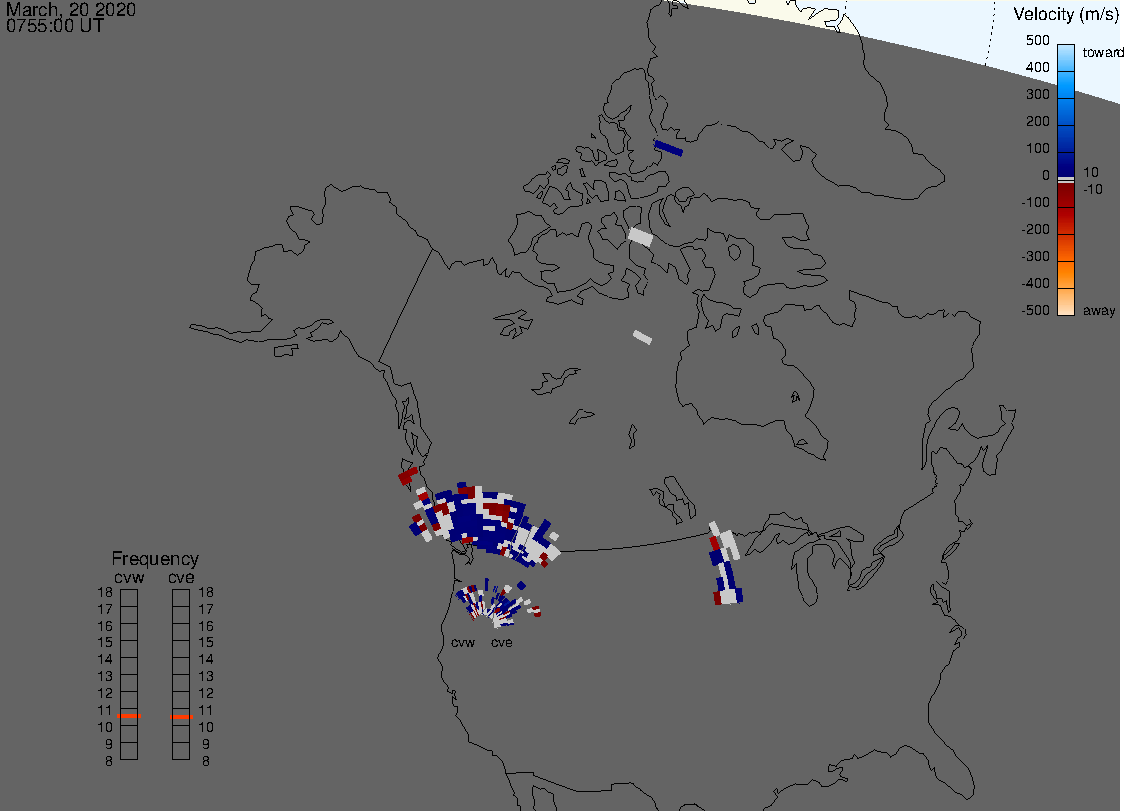This screenshot has width=1124, height=811.
Task: Select the "Velocity (m/s)" legend title
Action: pos(1066,14)
